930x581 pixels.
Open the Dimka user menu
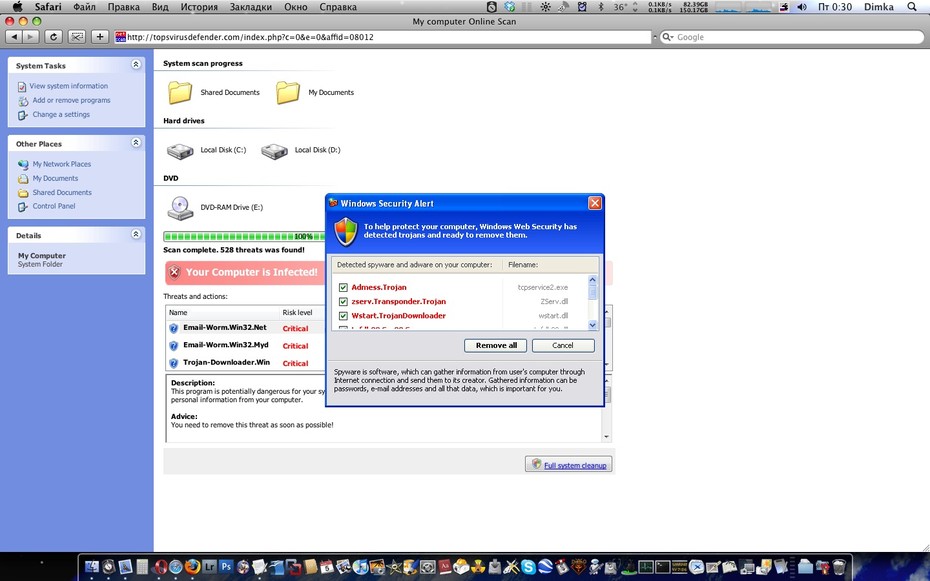click(x=878, y=7)
